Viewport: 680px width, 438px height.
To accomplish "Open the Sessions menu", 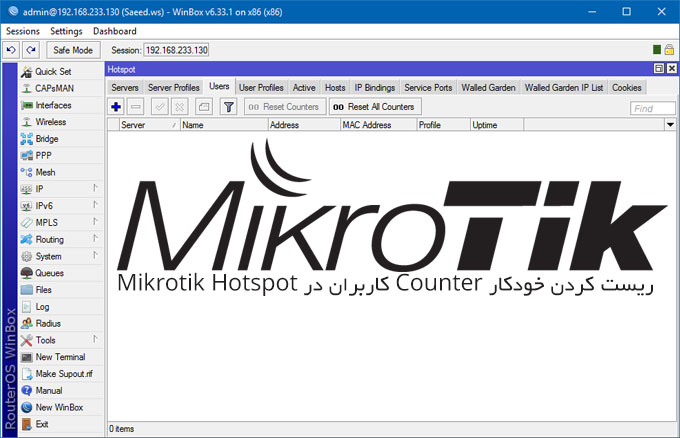I will click(23, 31).
